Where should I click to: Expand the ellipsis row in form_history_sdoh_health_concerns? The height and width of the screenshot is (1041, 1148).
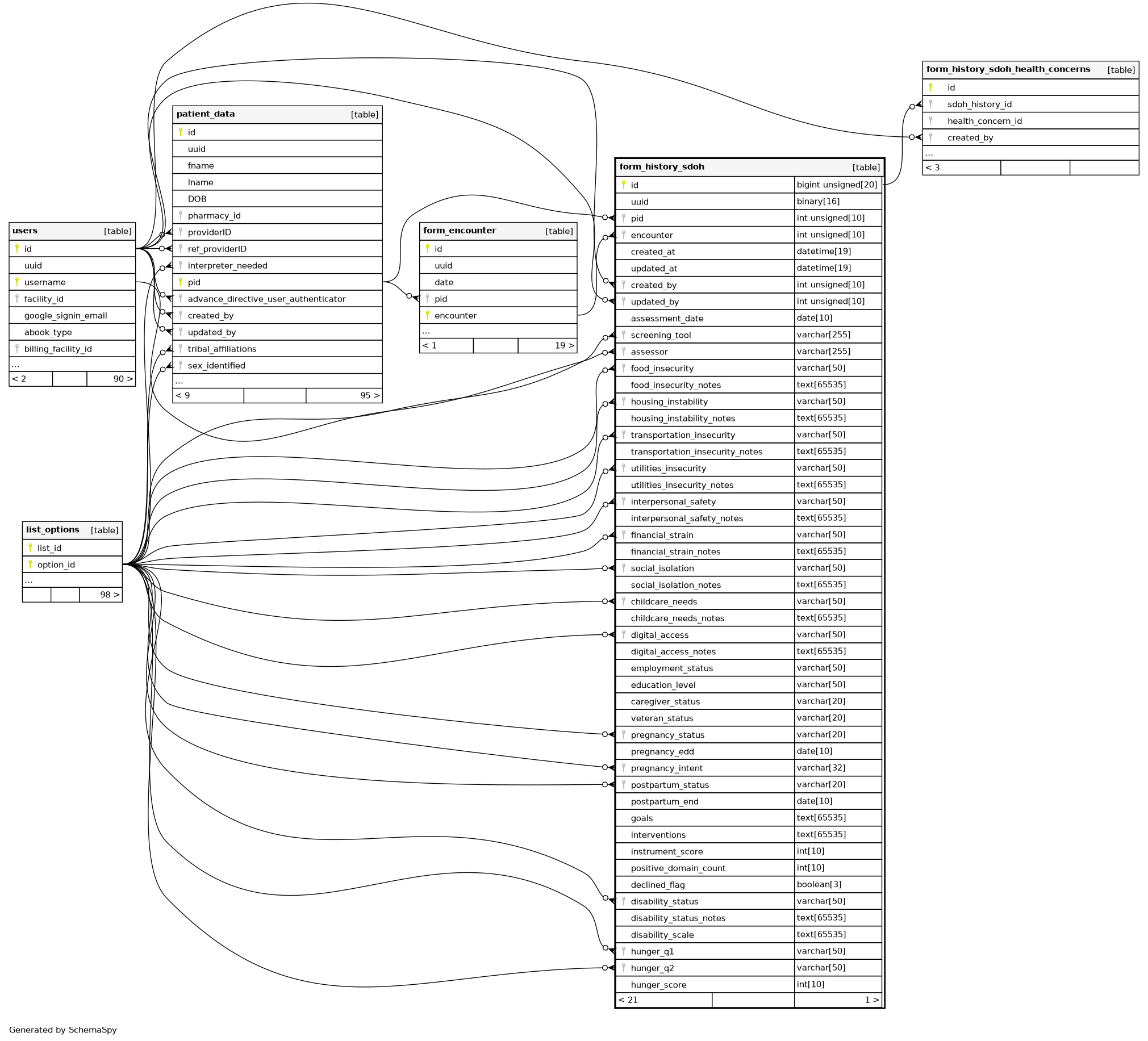[929, 153]
